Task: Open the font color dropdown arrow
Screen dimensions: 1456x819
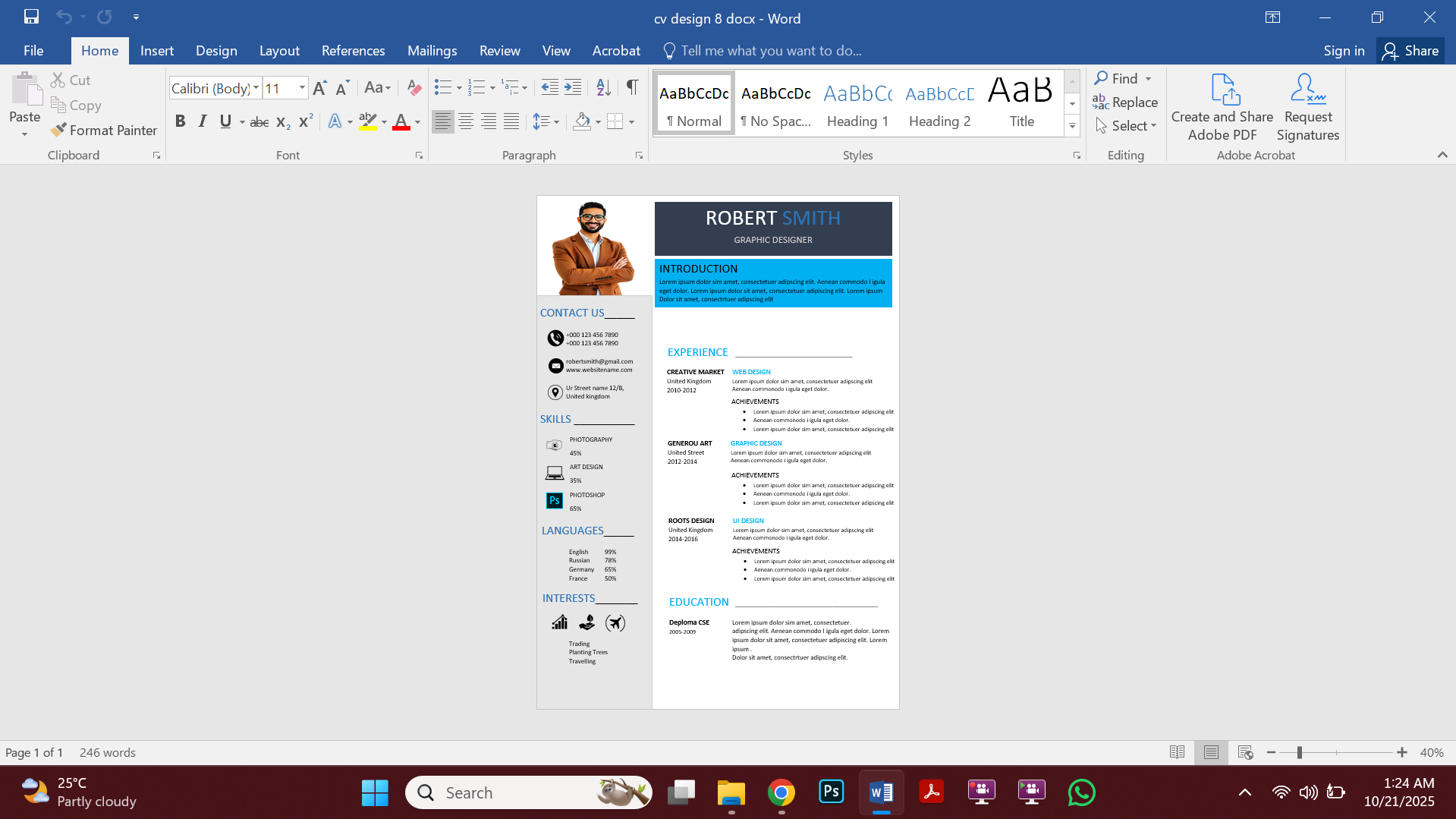Action: [x=416, y=121]
